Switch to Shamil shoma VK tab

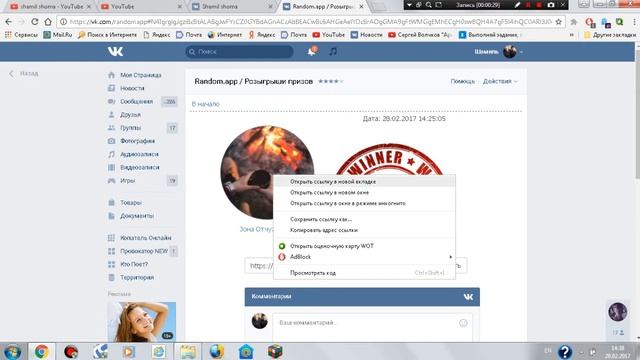click(232, 7)
